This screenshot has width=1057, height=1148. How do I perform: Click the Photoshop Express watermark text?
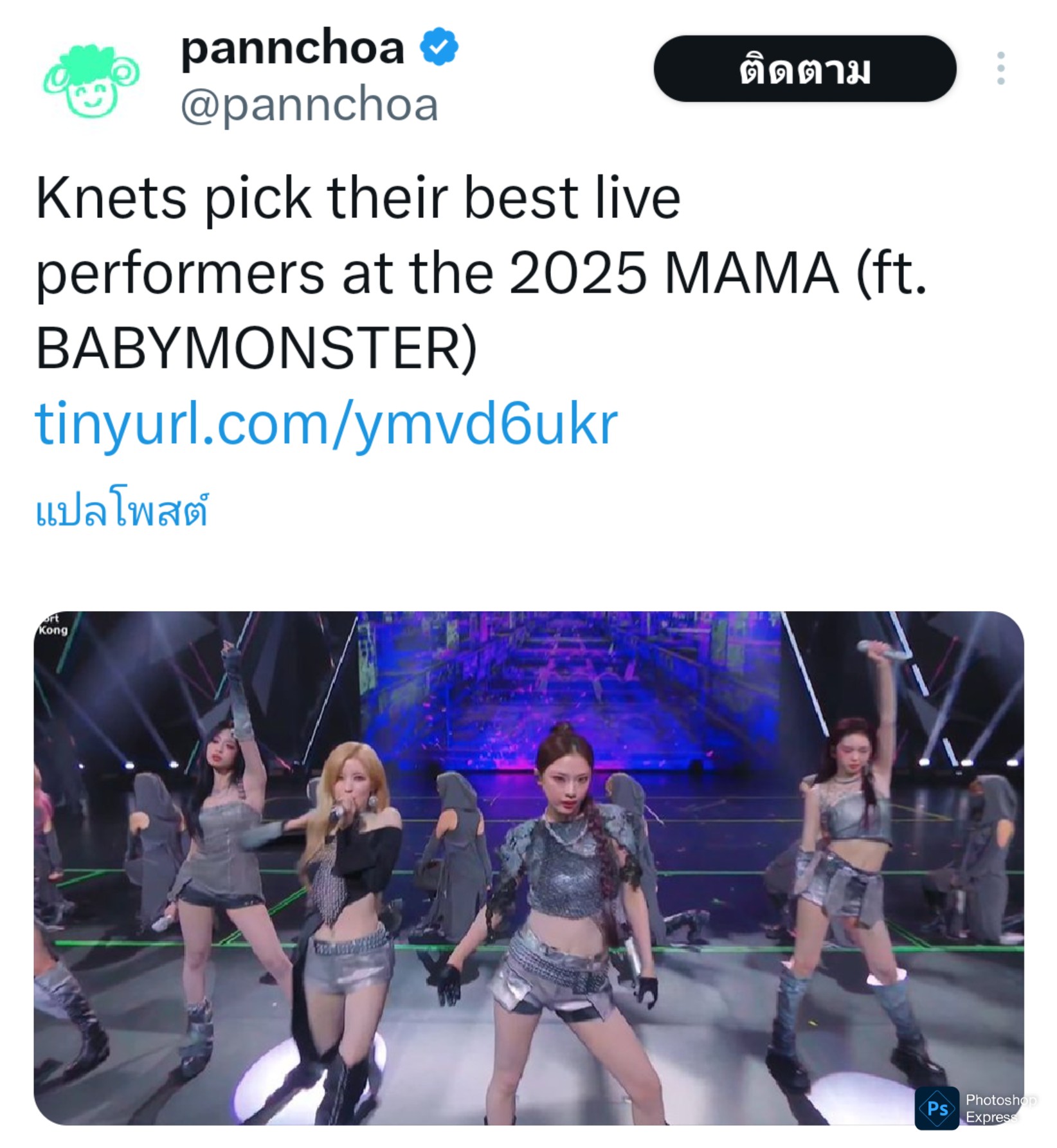point(998,1107)
